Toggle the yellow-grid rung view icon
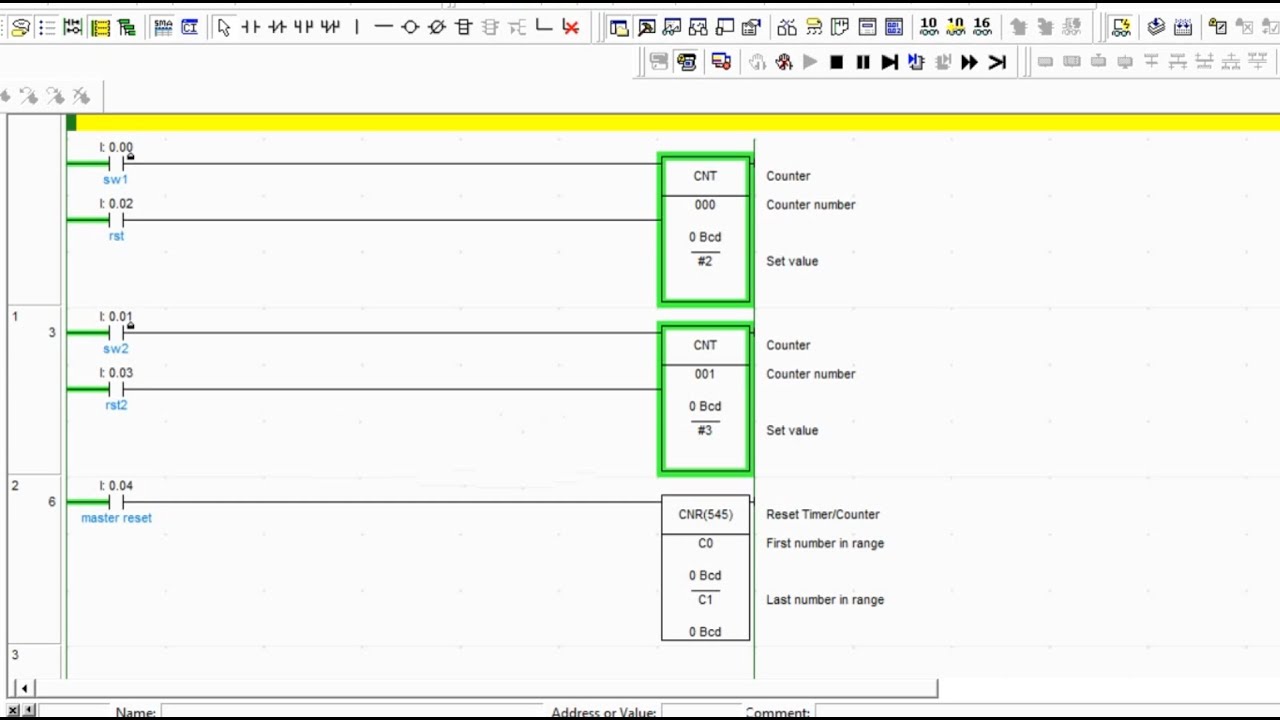This screenshot has height=720, width=1280. pyautogui.click(x=100, y=27)
